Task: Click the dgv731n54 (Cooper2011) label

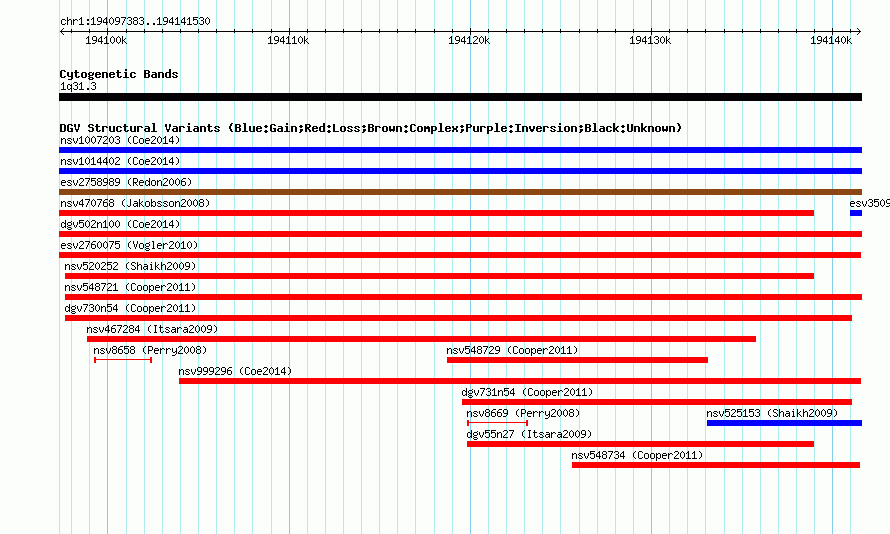Action: pyautogui.click(x=527, y=392)
